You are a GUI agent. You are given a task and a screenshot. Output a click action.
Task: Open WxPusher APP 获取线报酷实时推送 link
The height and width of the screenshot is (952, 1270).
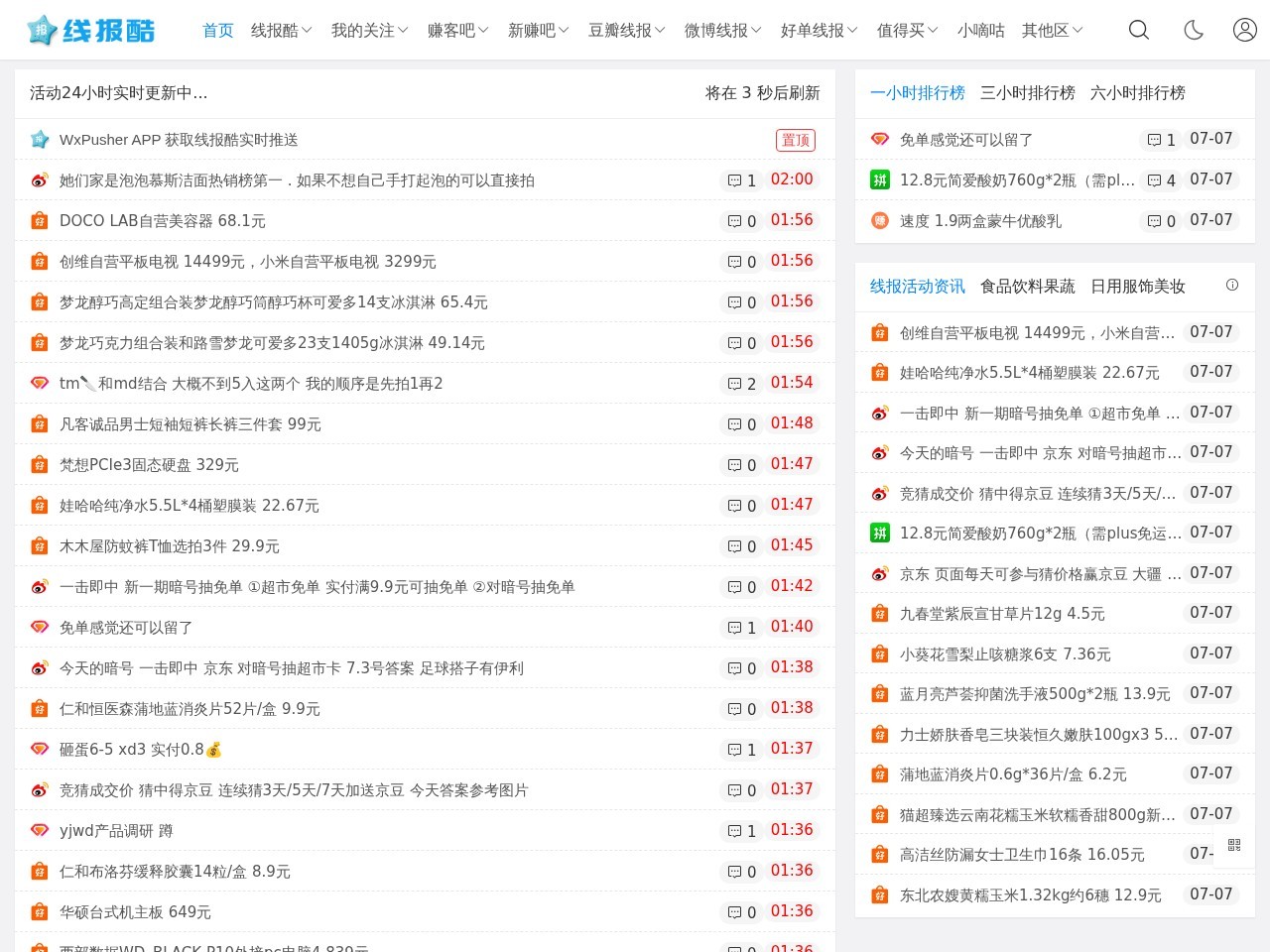coord(179,140)
